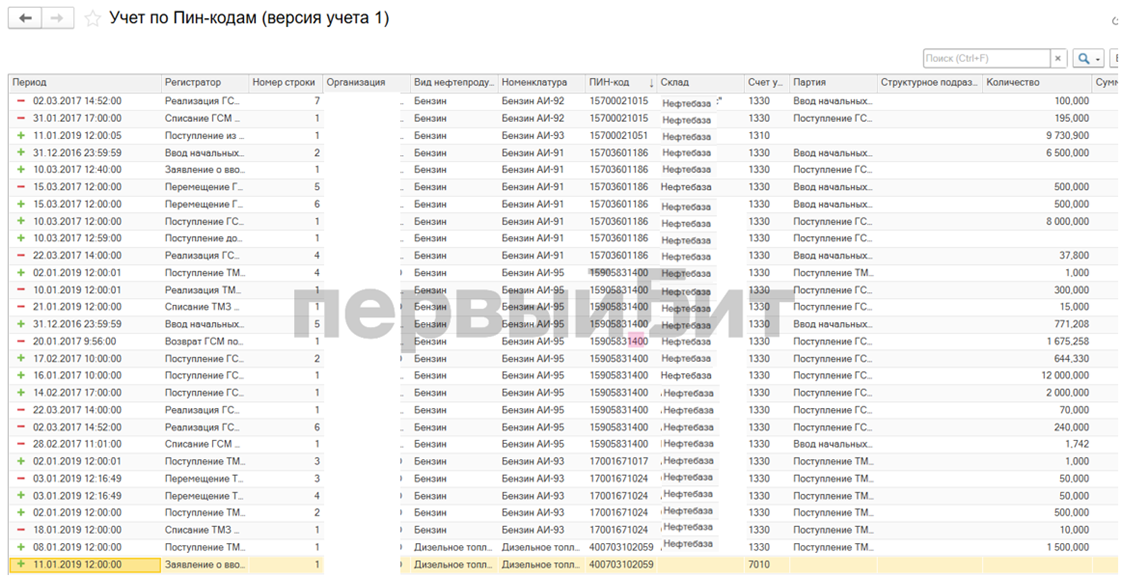Click plus icon in highlighted 11.01.2019 12:00:00 row
The image size is (1121, 576).
[21, 564]
